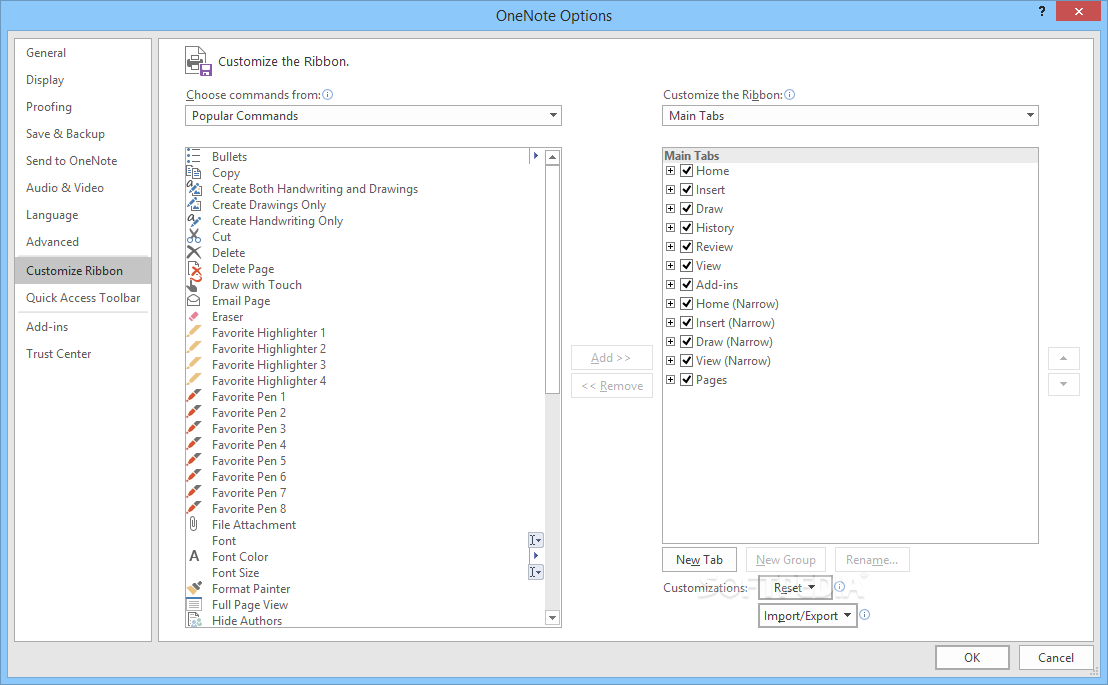The height and width of the screenshot is (685, 1108).
Task: Click commands list scrollbar up arrow
Action: pyautogui.click(x=553, y=157)
